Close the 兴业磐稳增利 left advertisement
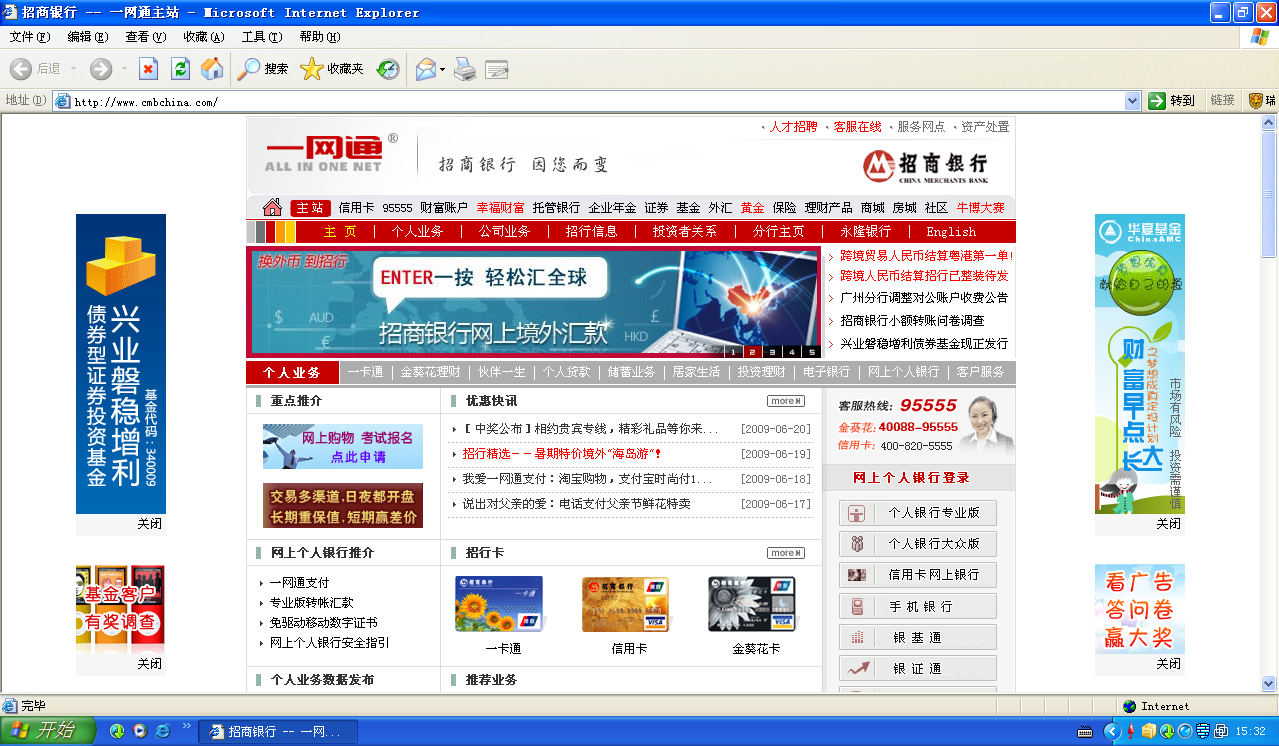The width and height of the screenshot is (1279, 746). click(149, 524)
